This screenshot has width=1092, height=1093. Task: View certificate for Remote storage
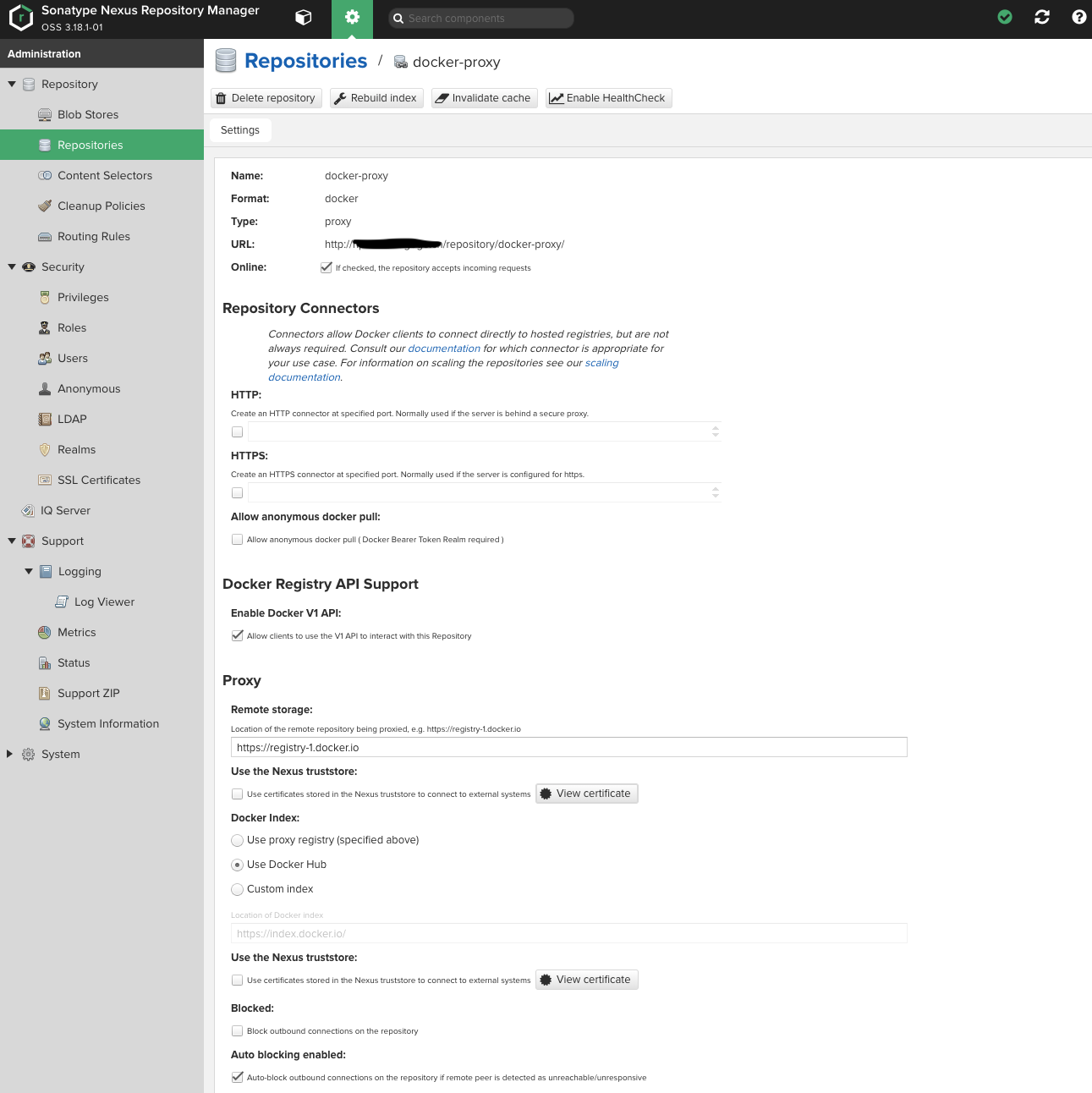(586, 794)
